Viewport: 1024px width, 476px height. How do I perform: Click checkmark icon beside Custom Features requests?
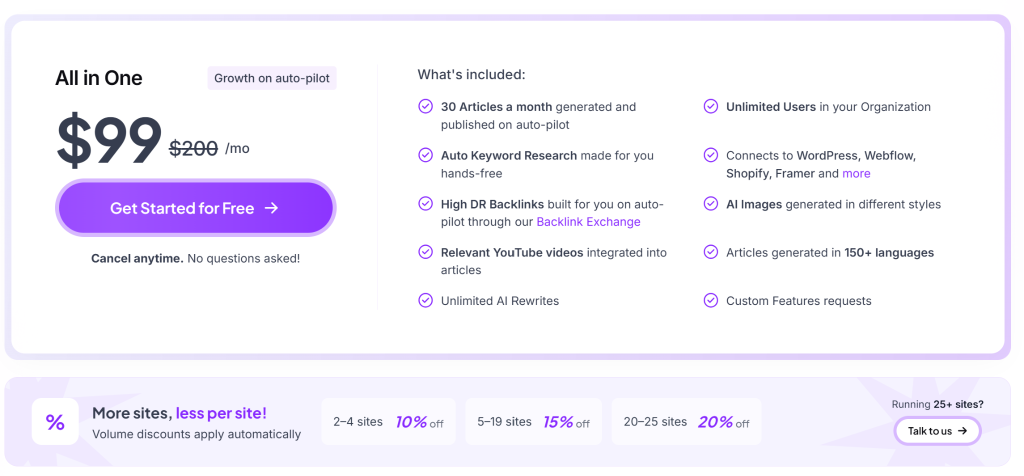711,300
